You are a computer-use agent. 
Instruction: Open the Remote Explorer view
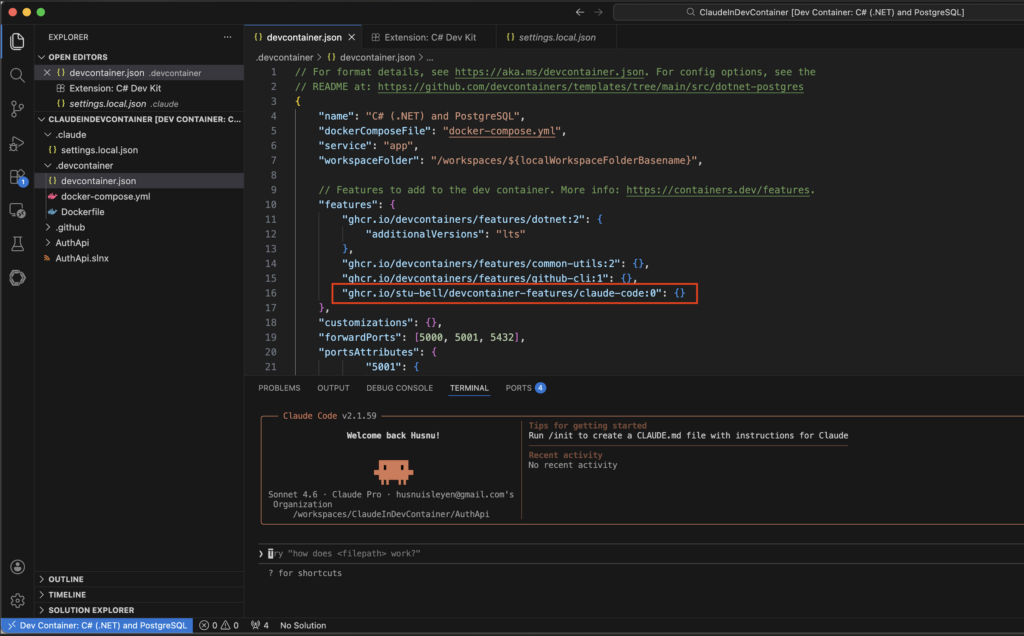tap(17, 211)
